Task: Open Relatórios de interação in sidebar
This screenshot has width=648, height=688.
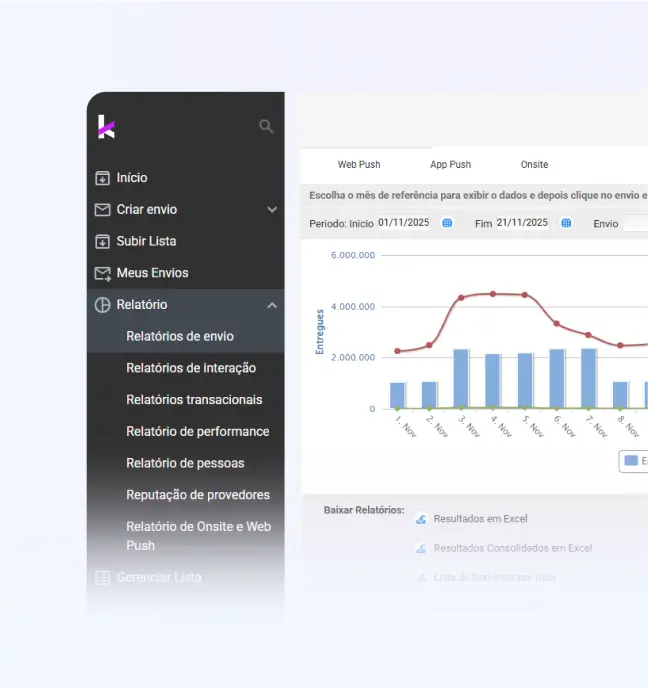Action: (191, 368)
